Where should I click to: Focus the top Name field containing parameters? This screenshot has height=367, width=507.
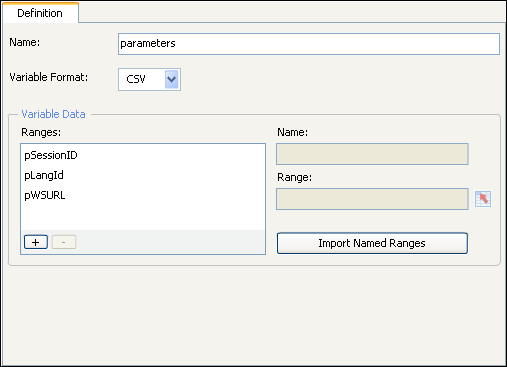[x=309, y=44]
